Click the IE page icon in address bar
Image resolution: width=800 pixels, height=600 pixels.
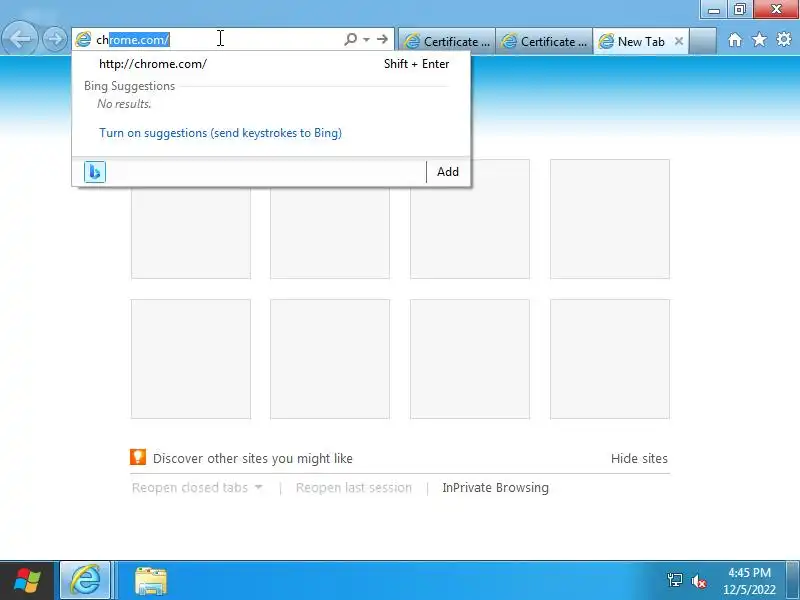[x=83, y=39]
